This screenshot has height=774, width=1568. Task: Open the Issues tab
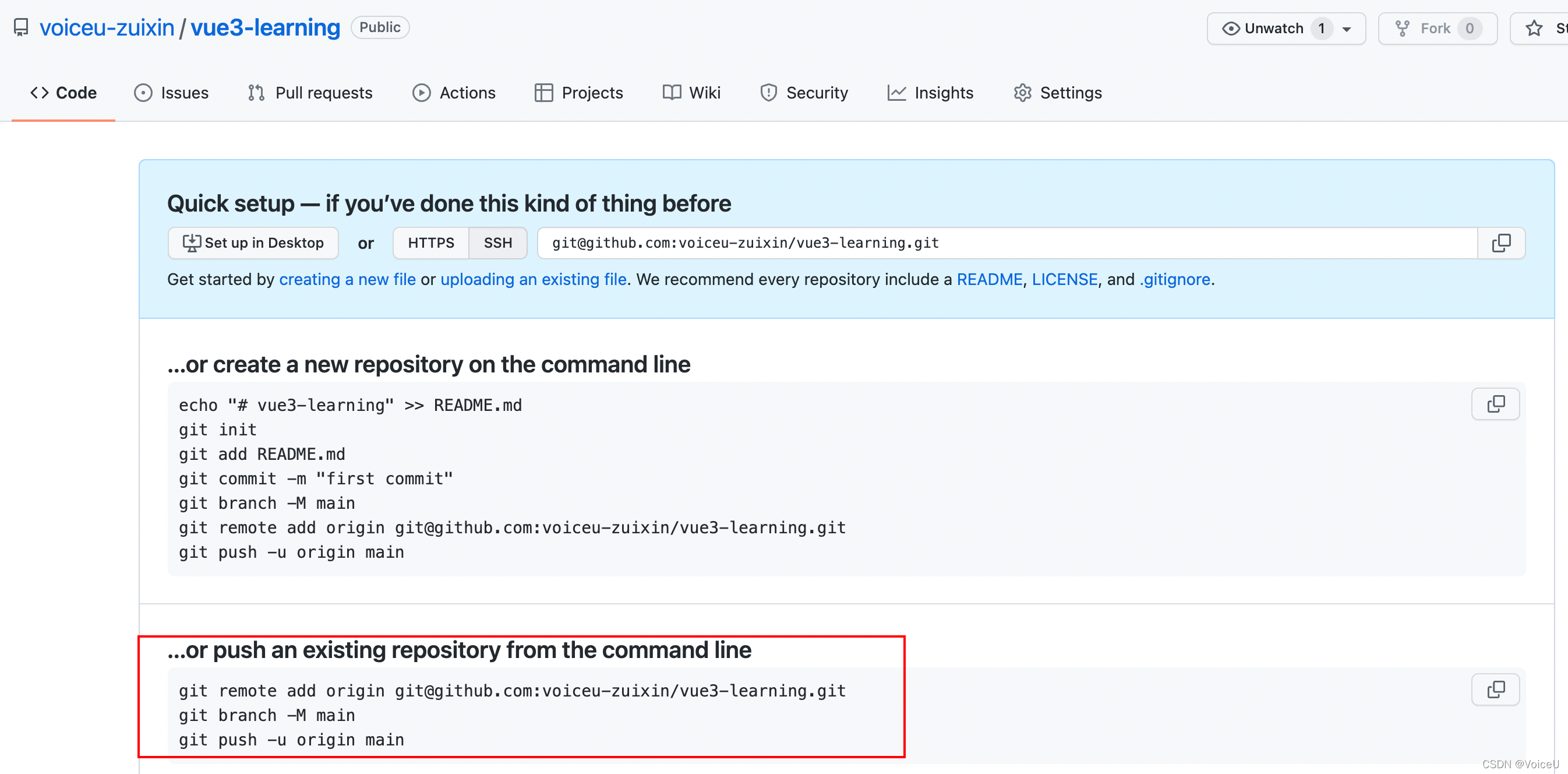pos(171,93)
